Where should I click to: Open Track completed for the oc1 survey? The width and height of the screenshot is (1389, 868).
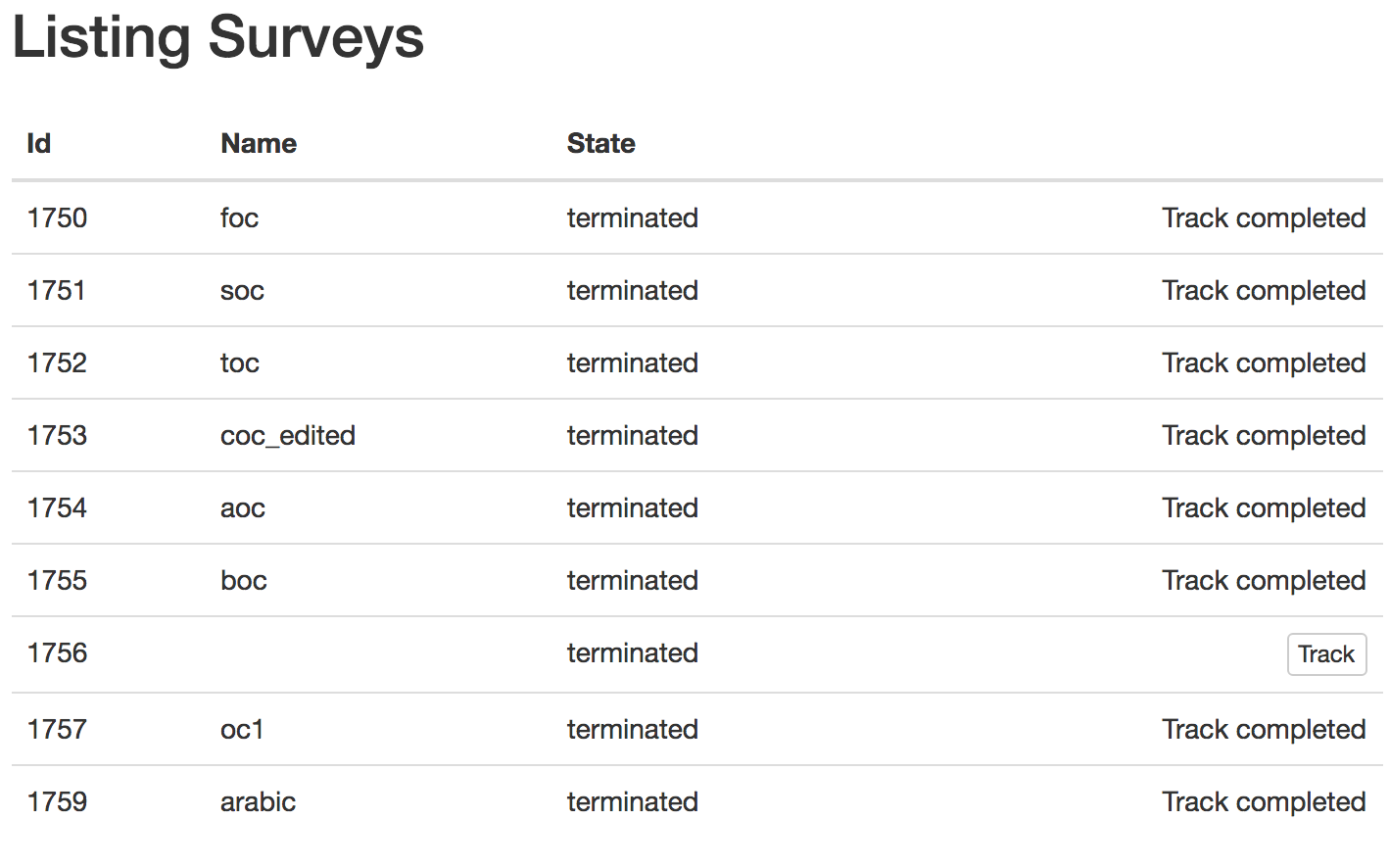(x=1263, y=729)
